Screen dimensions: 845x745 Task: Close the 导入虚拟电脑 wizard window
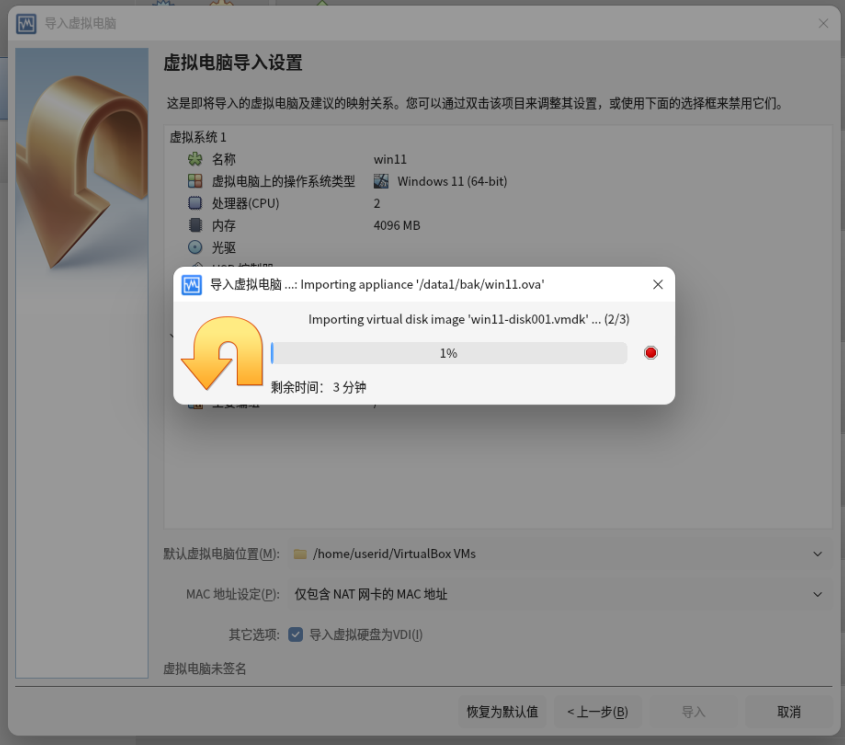823,24
